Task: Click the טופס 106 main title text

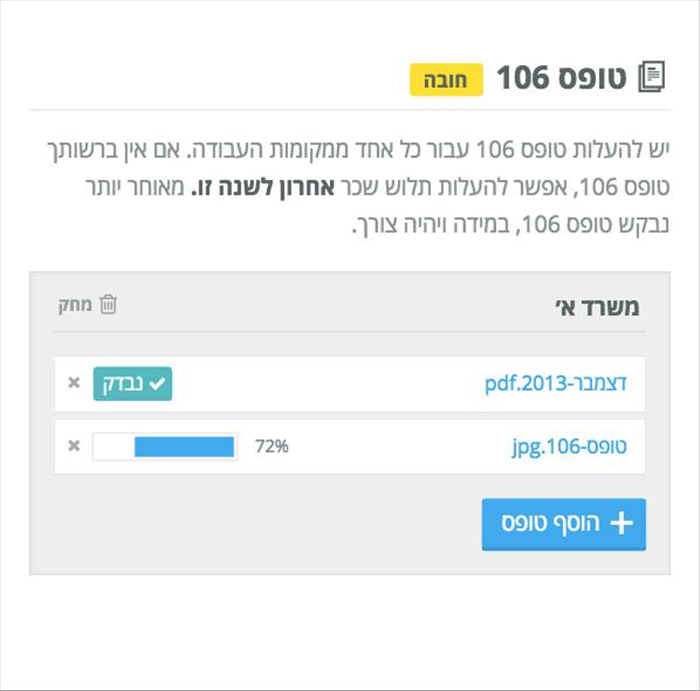Action: pos(562,78)
